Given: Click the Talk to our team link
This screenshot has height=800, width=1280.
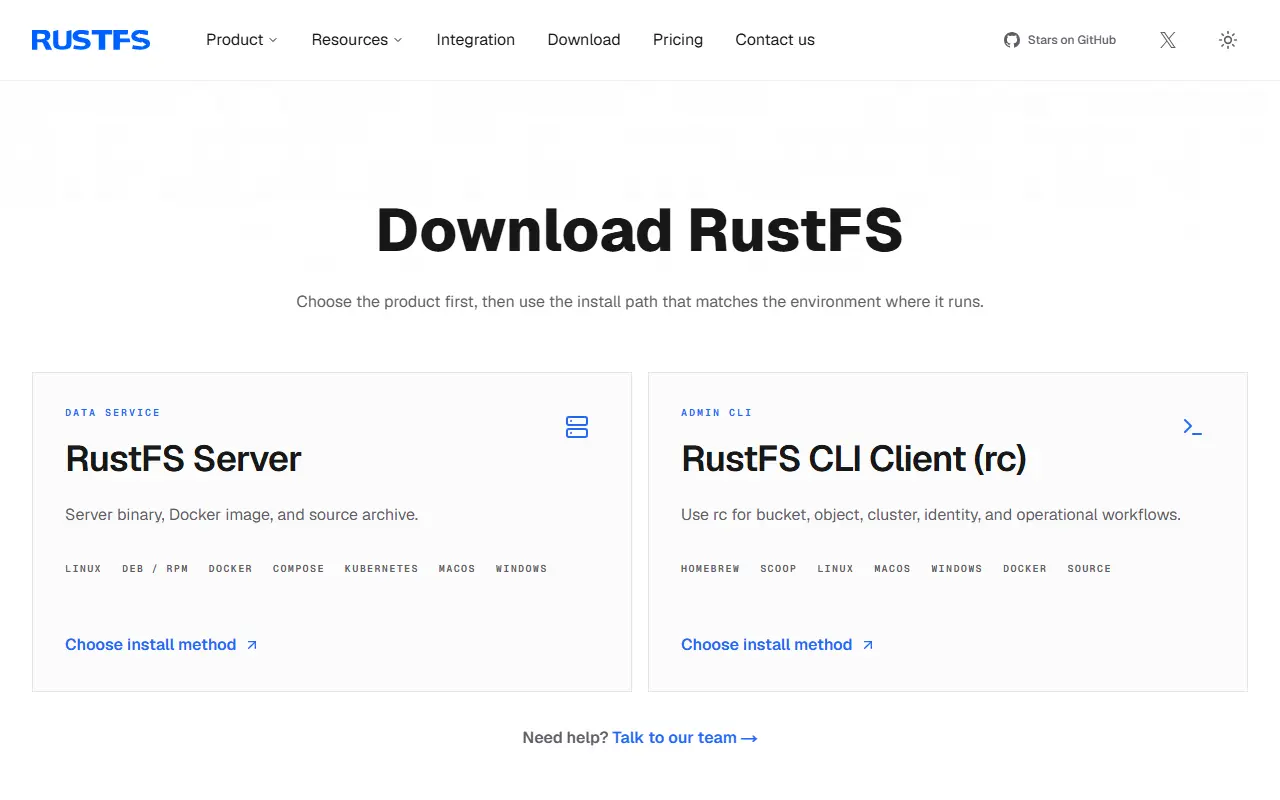Looking at the screenshot, I should coord(685,738).
